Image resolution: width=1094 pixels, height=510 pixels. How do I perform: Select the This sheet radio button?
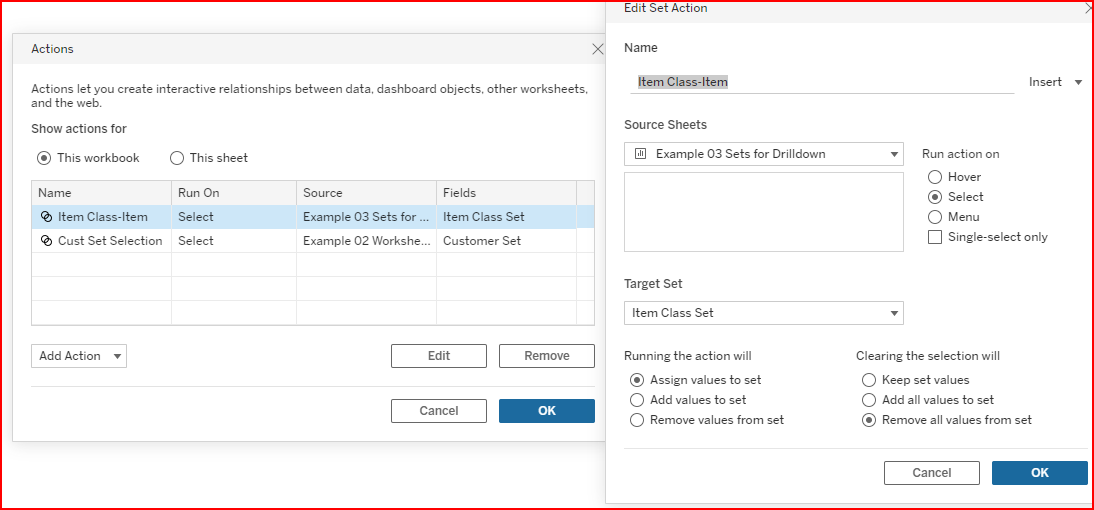coord(177,158)
